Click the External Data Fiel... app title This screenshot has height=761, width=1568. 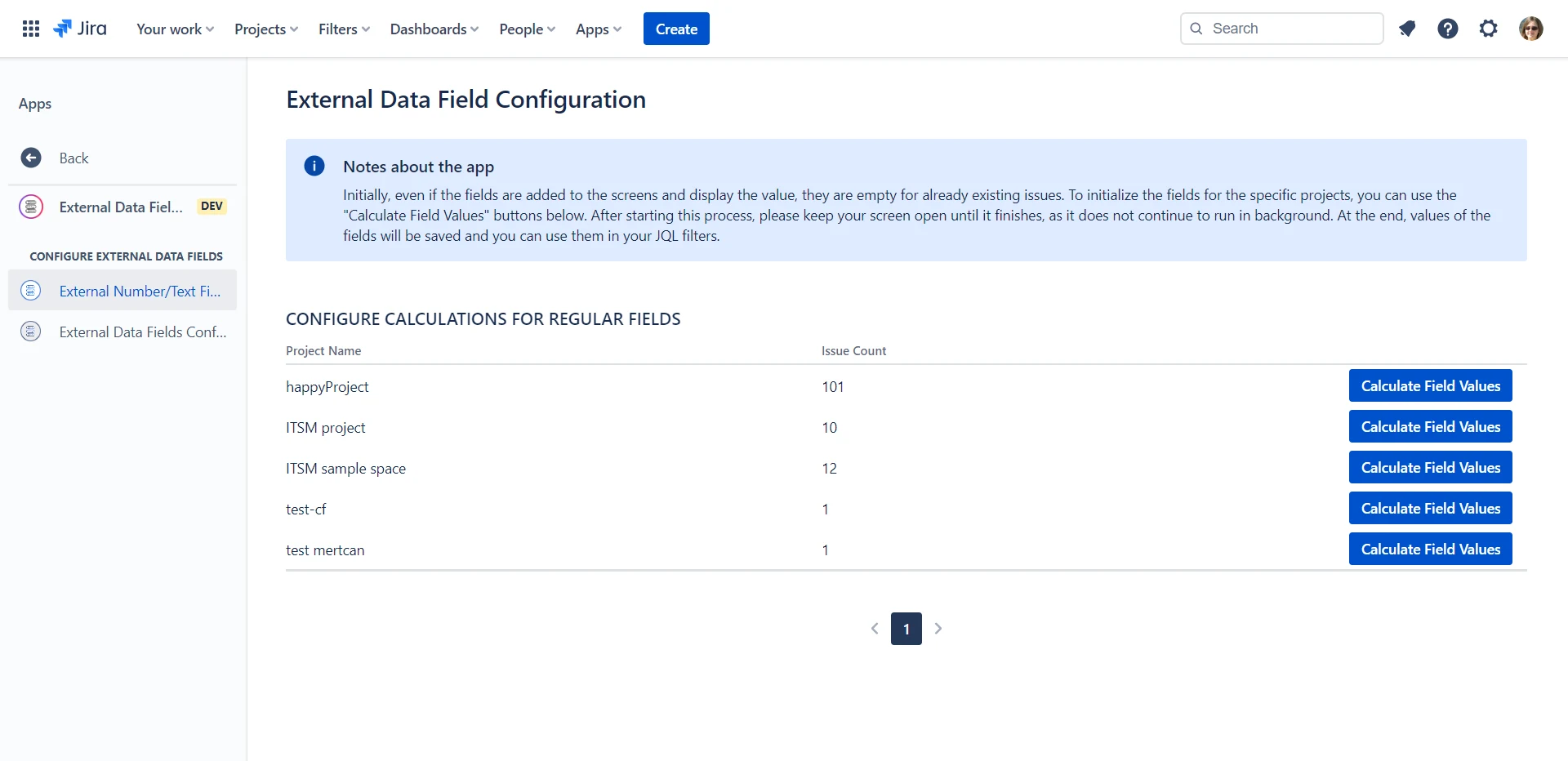pos(121,207)
